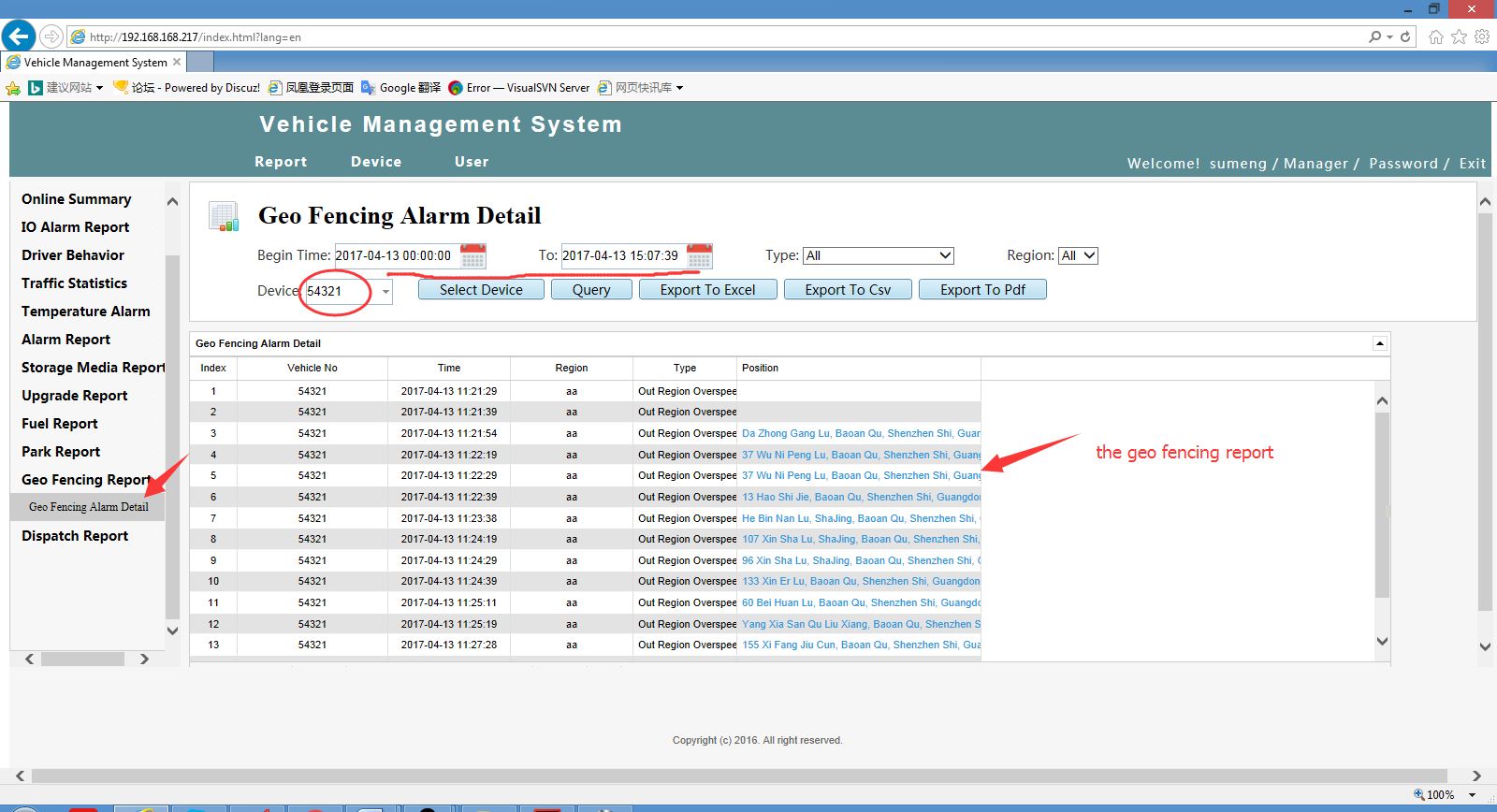Open the browser Home icon
The image size is (1497, 812).
pyautogui.click(x=1436, y=36)
